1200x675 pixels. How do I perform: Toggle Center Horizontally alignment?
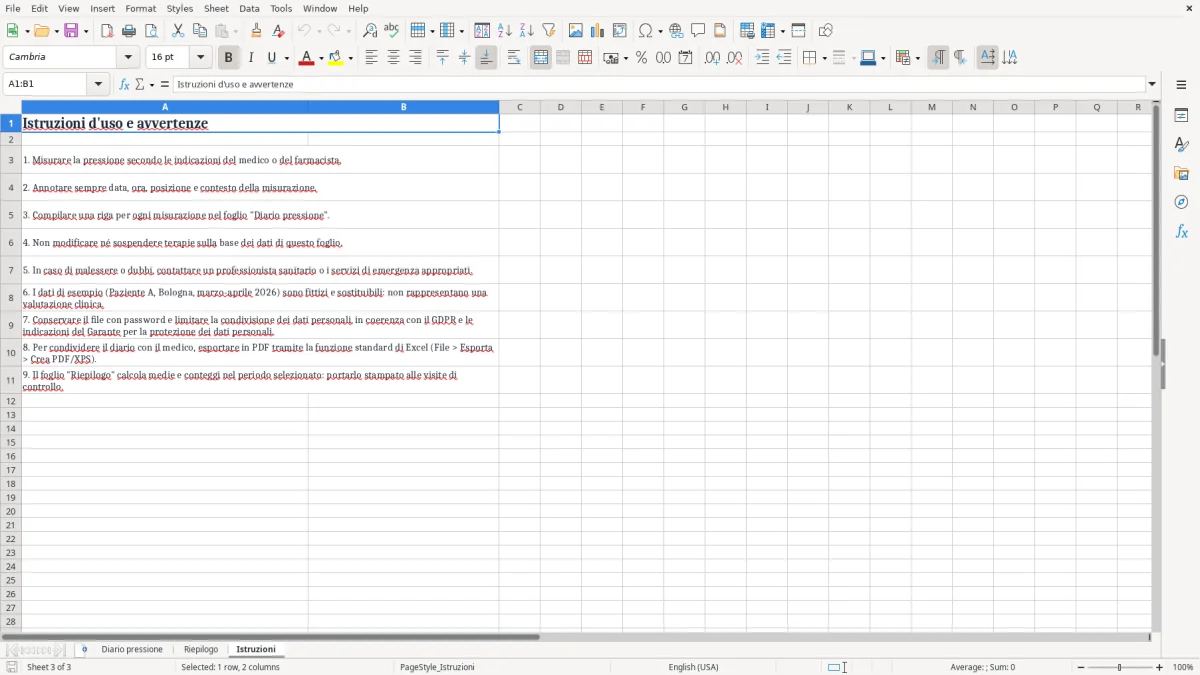(x=393, y=58)
